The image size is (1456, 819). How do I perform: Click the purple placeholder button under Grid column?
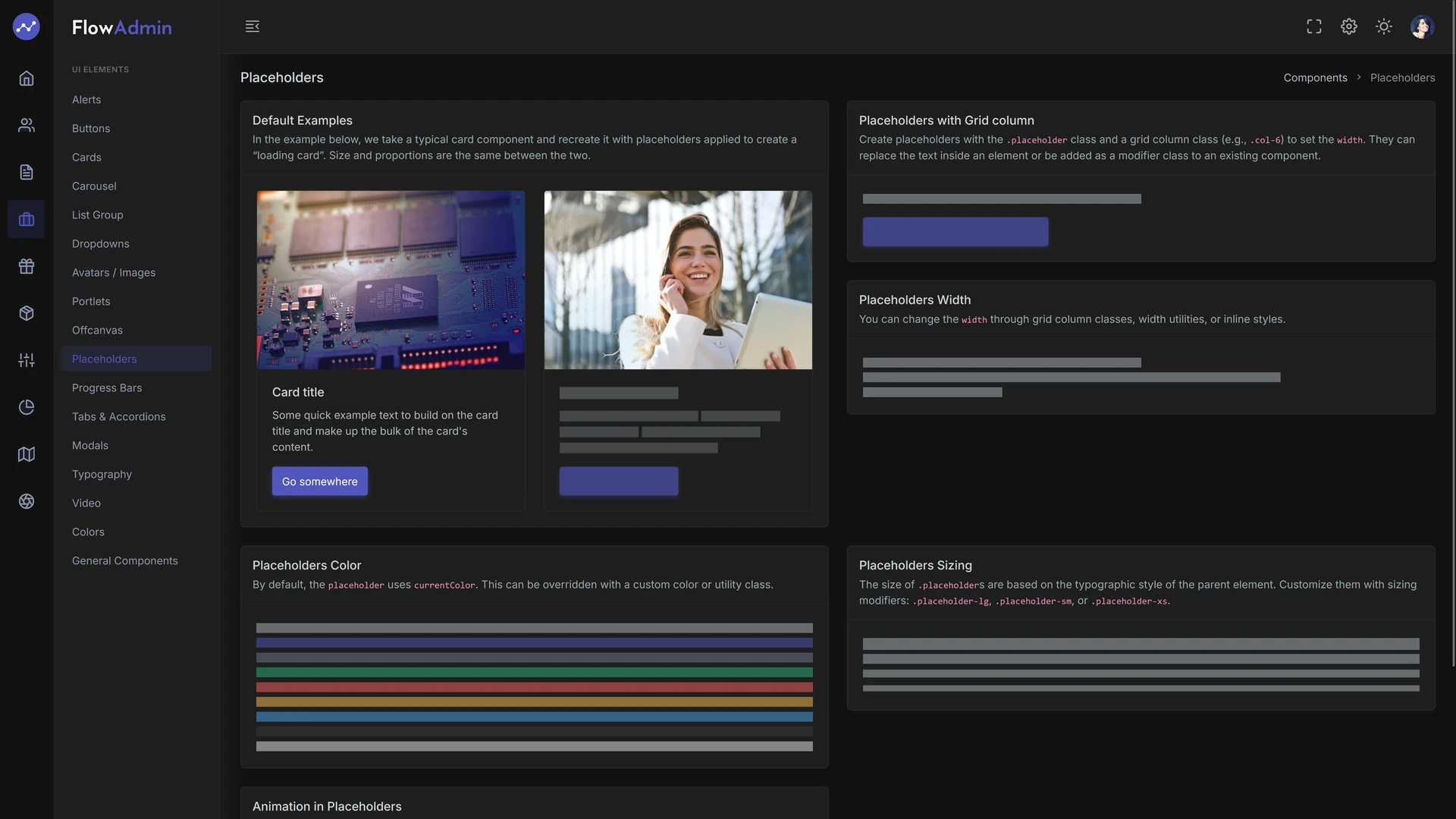pyautogui.click(x=955, y=232)
